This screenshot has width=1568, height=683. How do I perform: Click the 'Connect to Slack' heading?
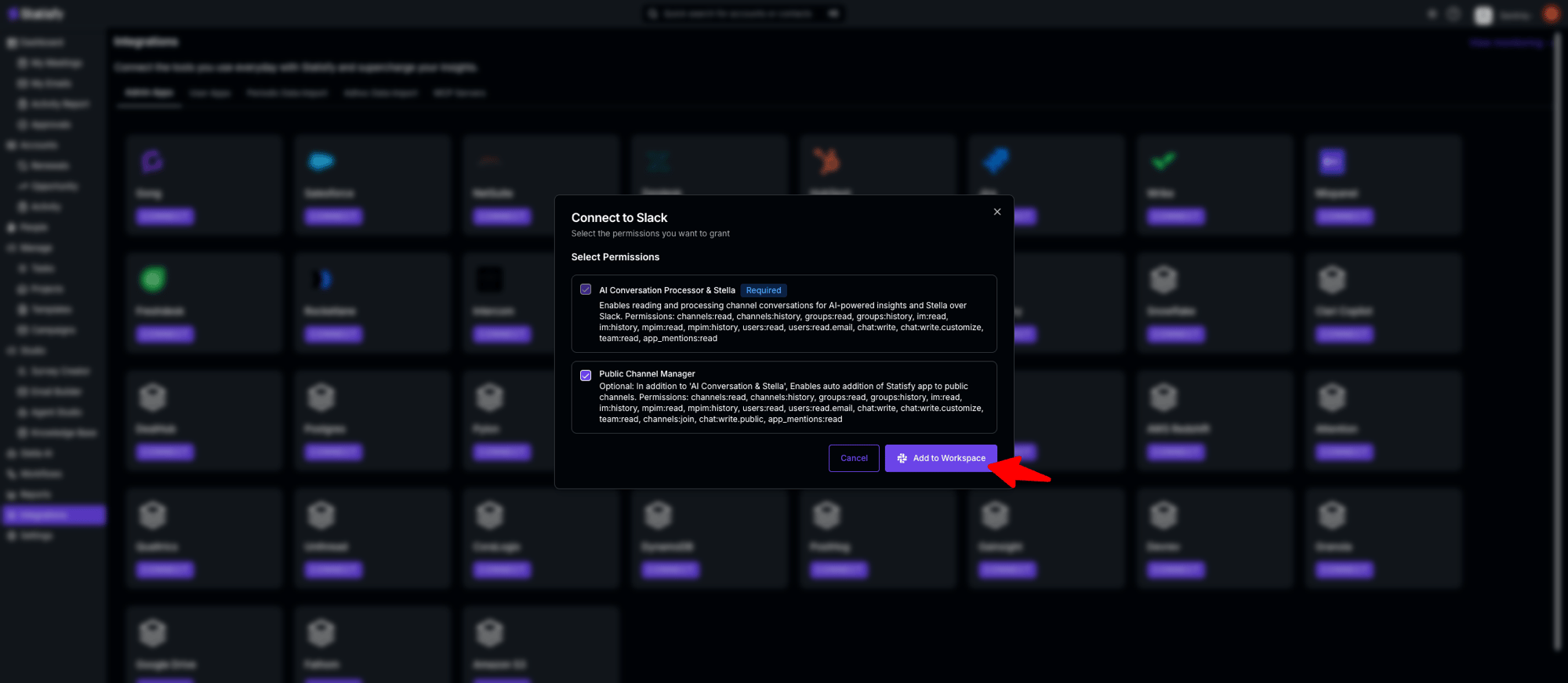[619, 217]
